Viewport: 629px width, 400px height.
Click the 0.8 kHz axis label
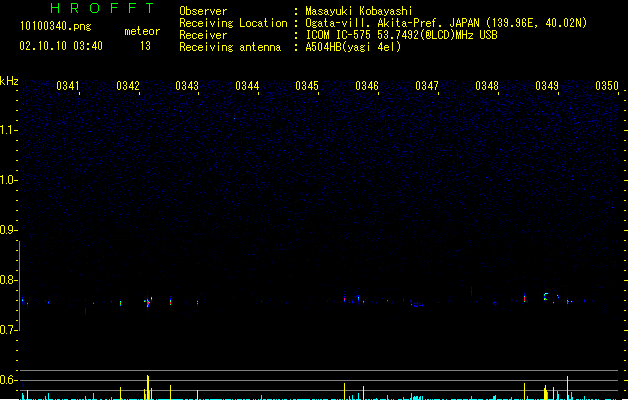(x=8, y=280)
